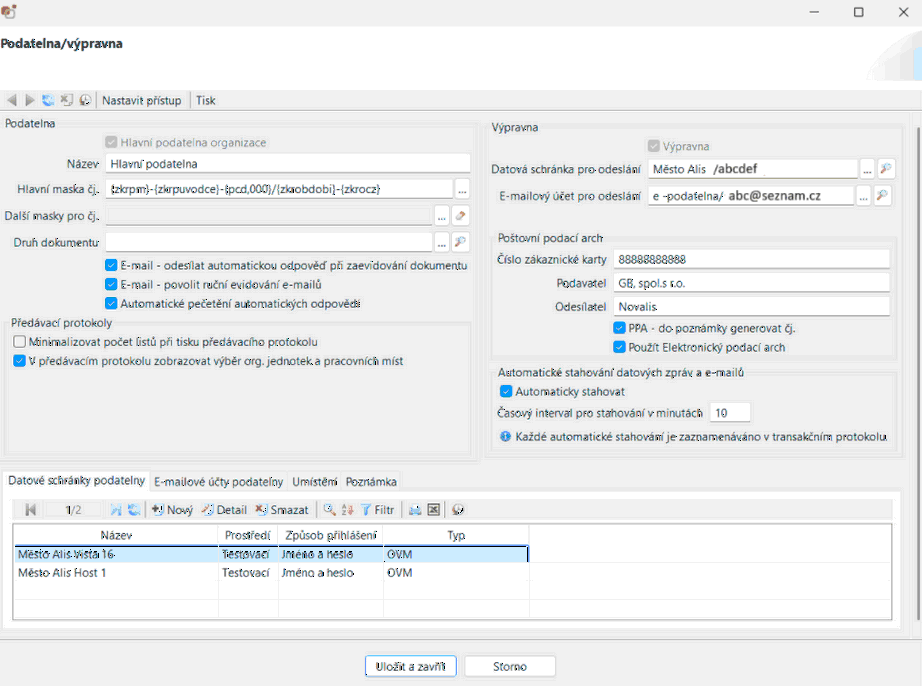Click the Storno button
Screen dimensions: 922x686
point(510,666)
